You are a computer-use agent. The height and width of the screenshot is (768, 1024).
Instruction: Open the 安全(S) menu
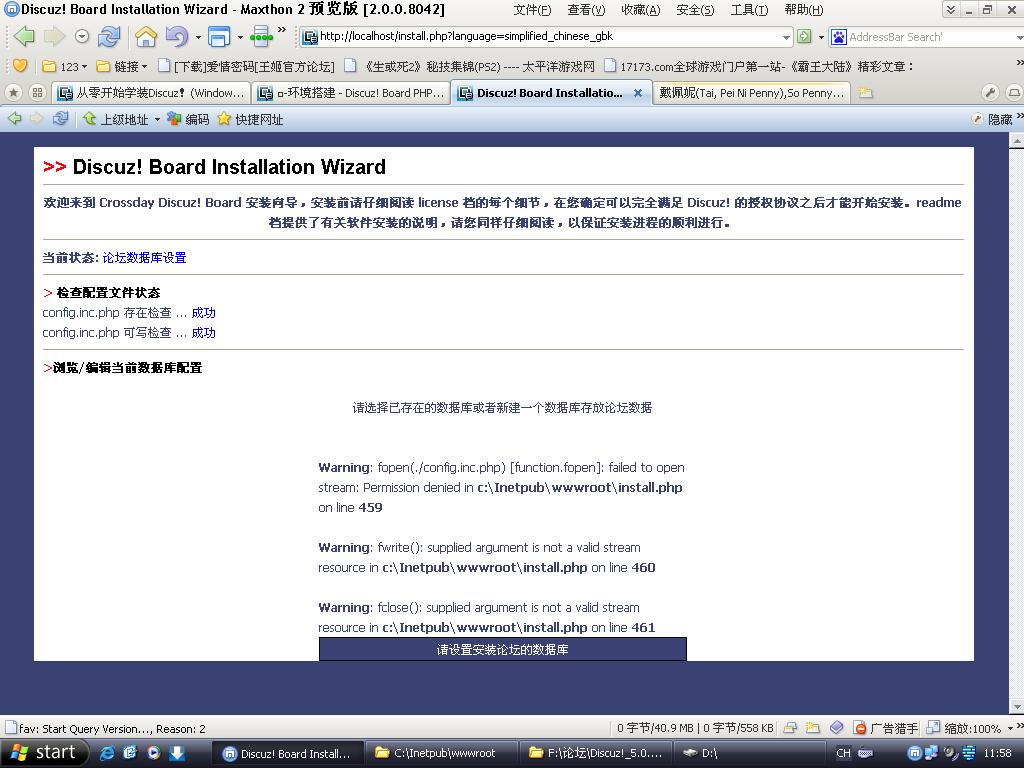(695, 10)
